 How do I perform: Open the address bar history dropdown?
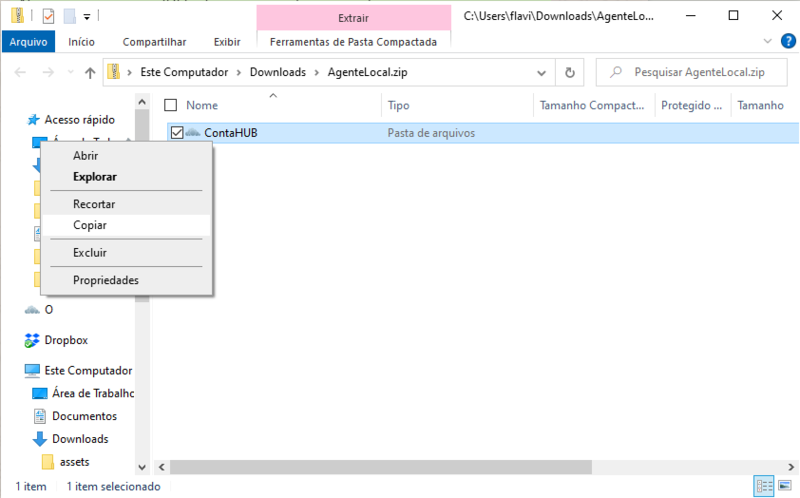point(541,73)
